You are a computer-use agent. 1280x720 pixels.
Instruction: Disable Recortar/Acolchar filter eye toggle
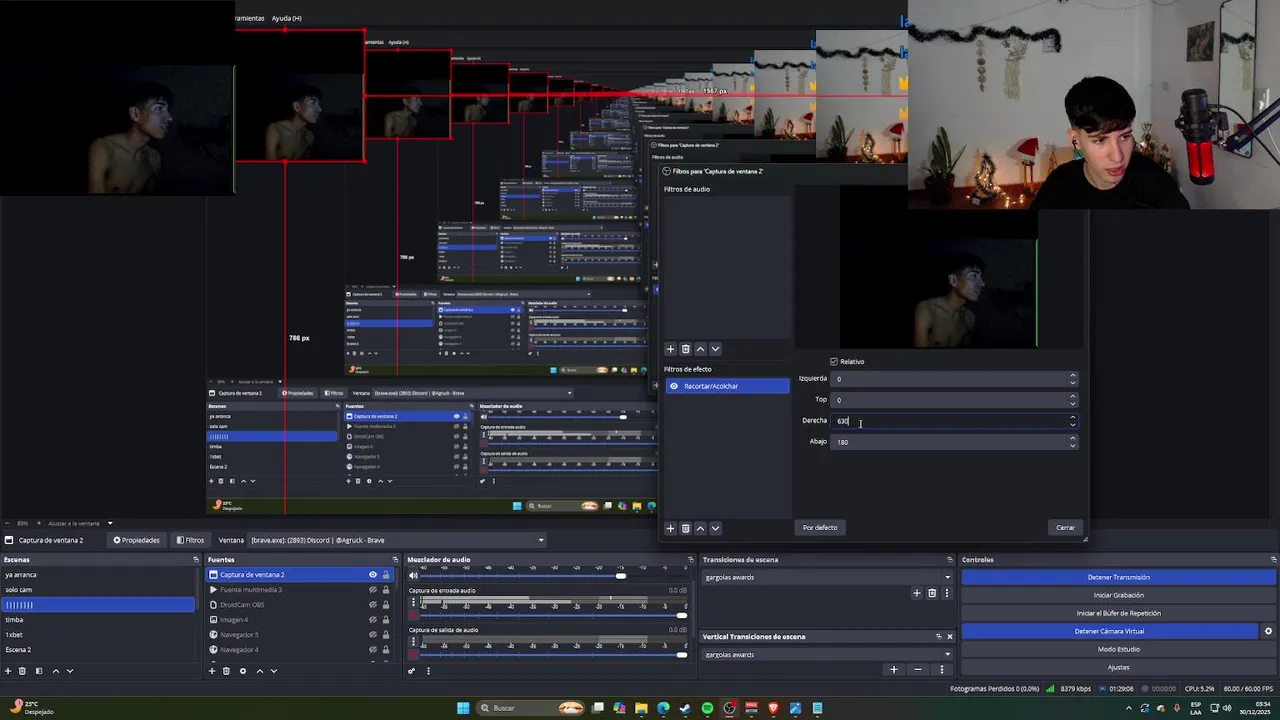(x=674, y=386)
